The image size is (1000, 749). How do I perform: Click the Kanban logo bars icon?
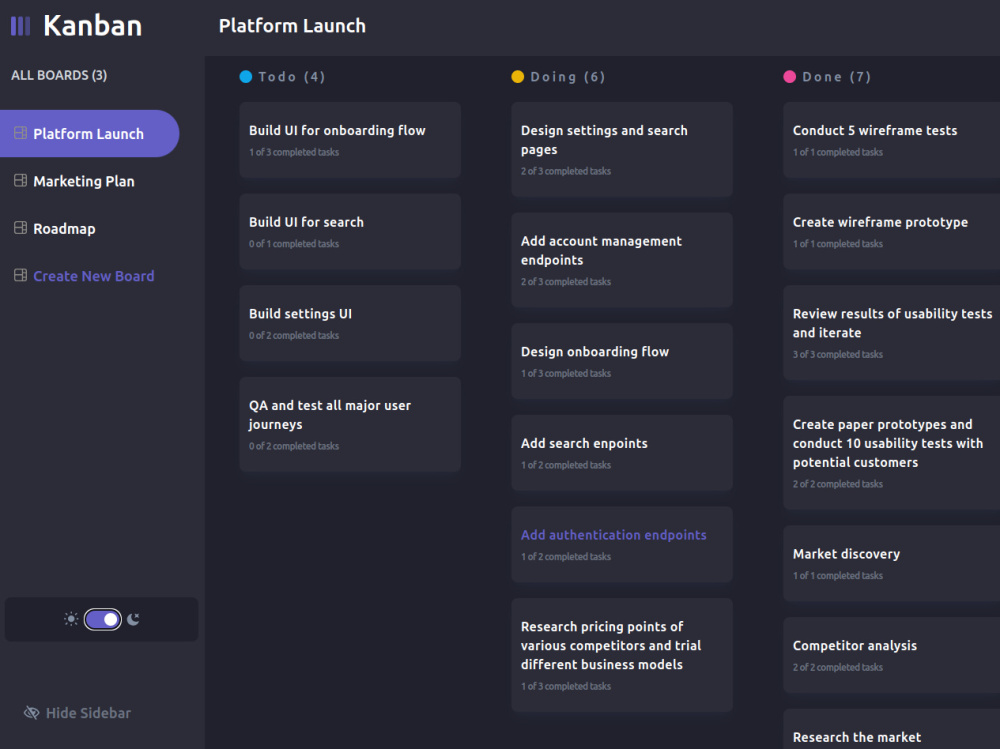tap(20, 26)
